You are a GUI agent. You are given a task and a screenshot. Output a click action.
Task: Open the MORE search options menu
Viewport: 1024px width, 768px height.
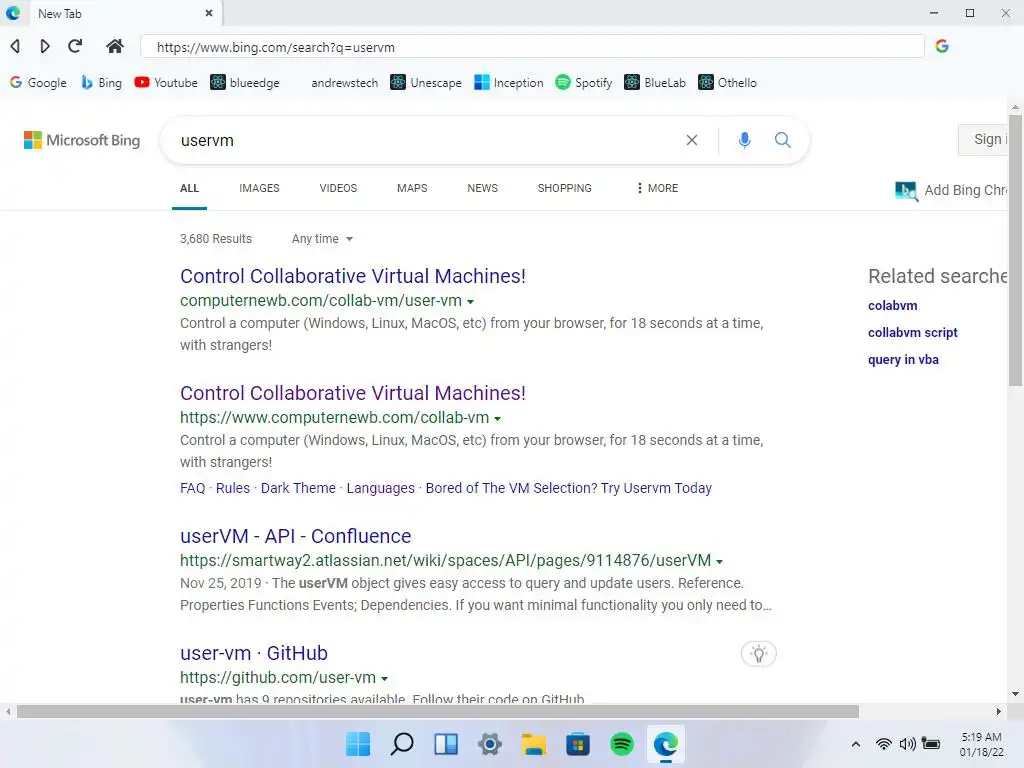click(x=657, y=188)
